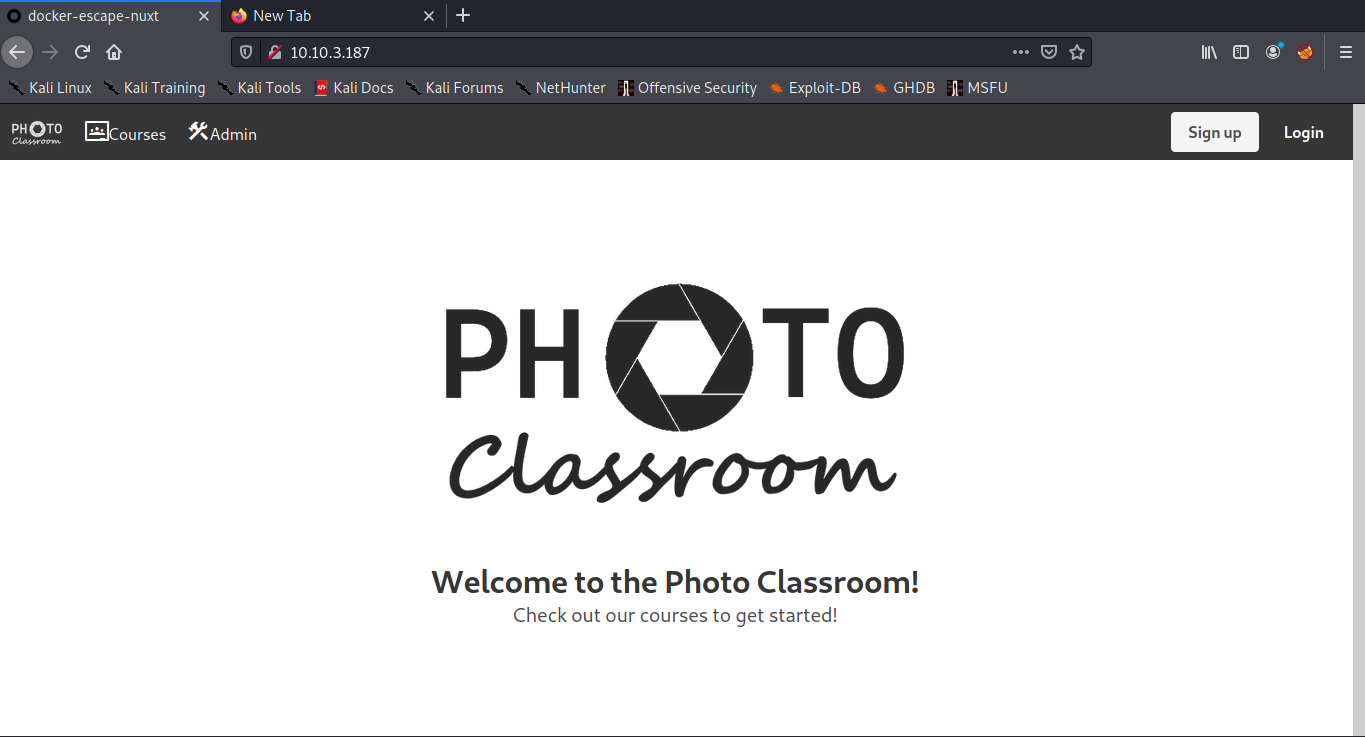This screenshot has height=737, width=1365.
Task: Click the Sign up button
Action: 1214,132
